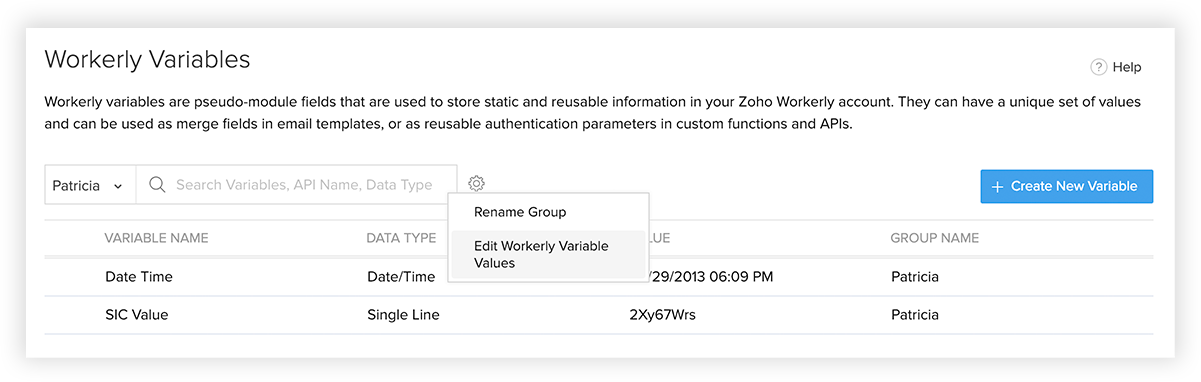Click the settings gear icon
The width and height of the screenshot is (1201, 382).
pyautogui.click(x=476, y=184)
